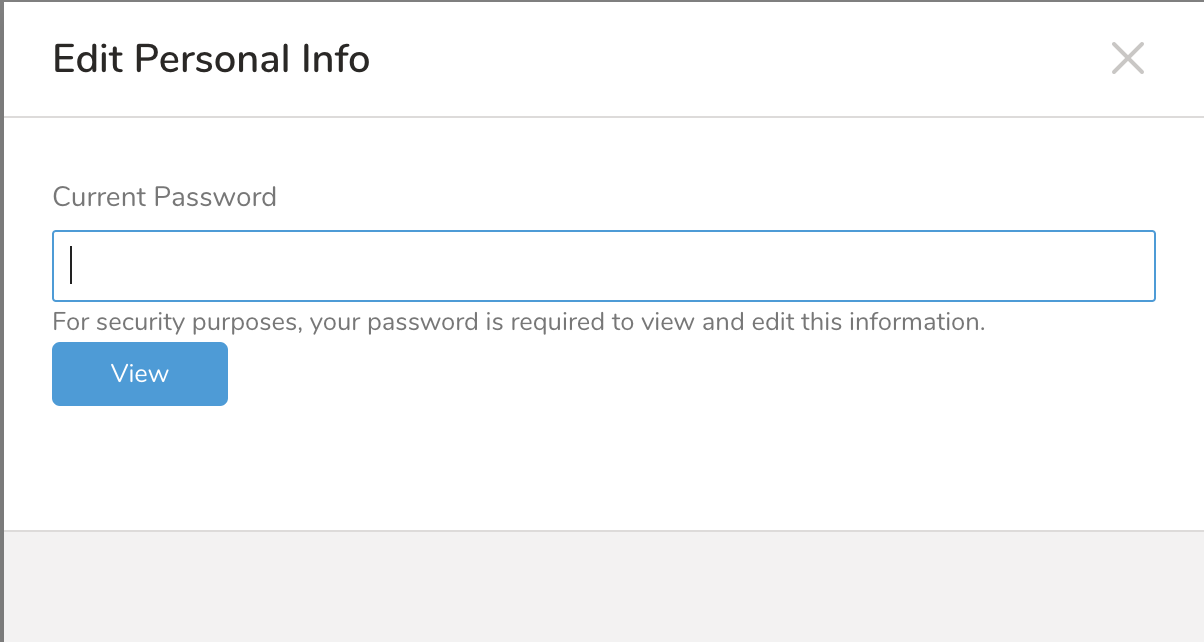Click the "Edit Personal Info" dialog title
The height and width of the screenshot is (642, 1204).
[x=211, y=60]
